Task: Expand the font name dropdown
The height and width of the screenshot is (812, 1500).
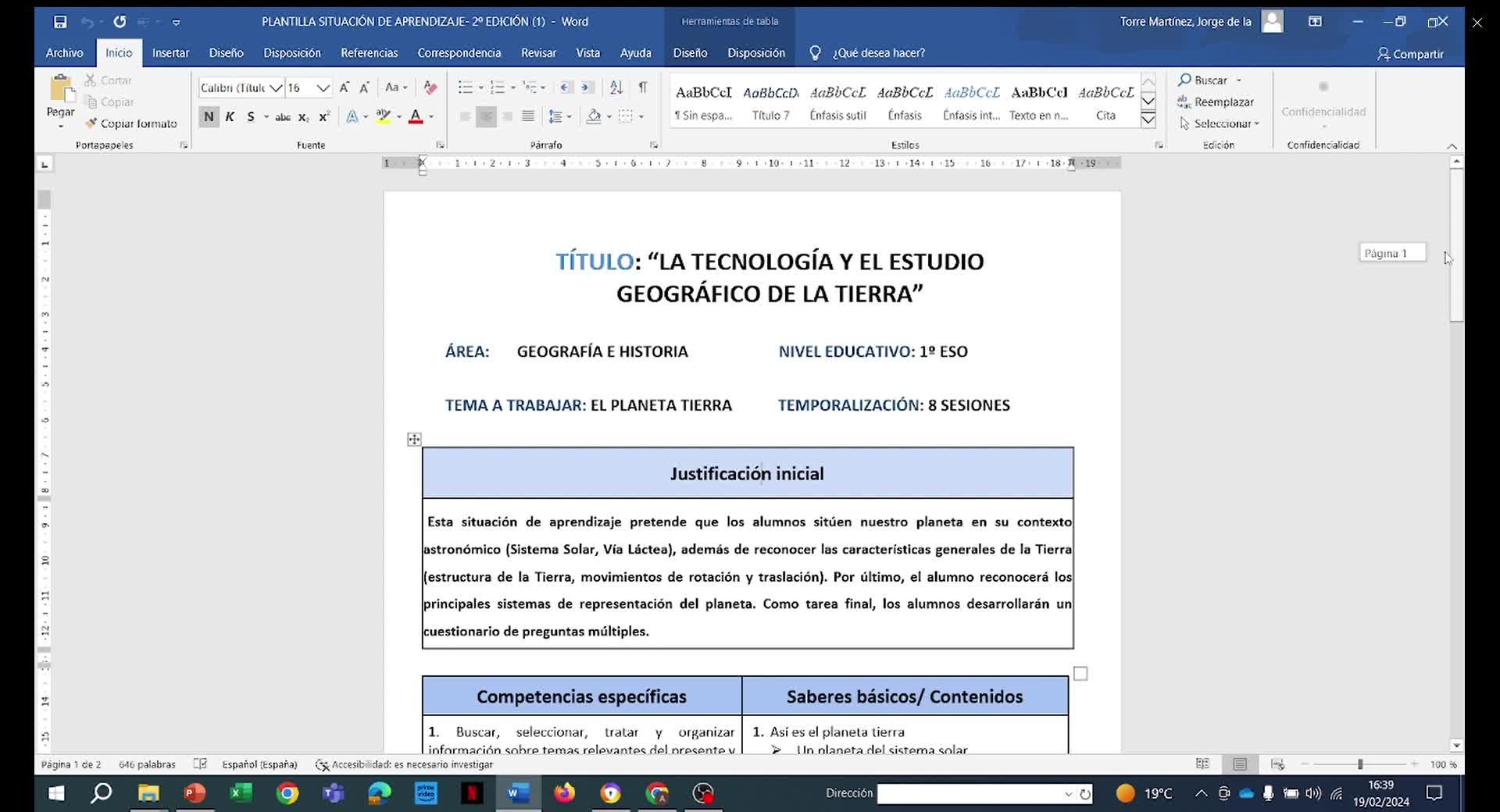Action: click(x=275, y=88)
